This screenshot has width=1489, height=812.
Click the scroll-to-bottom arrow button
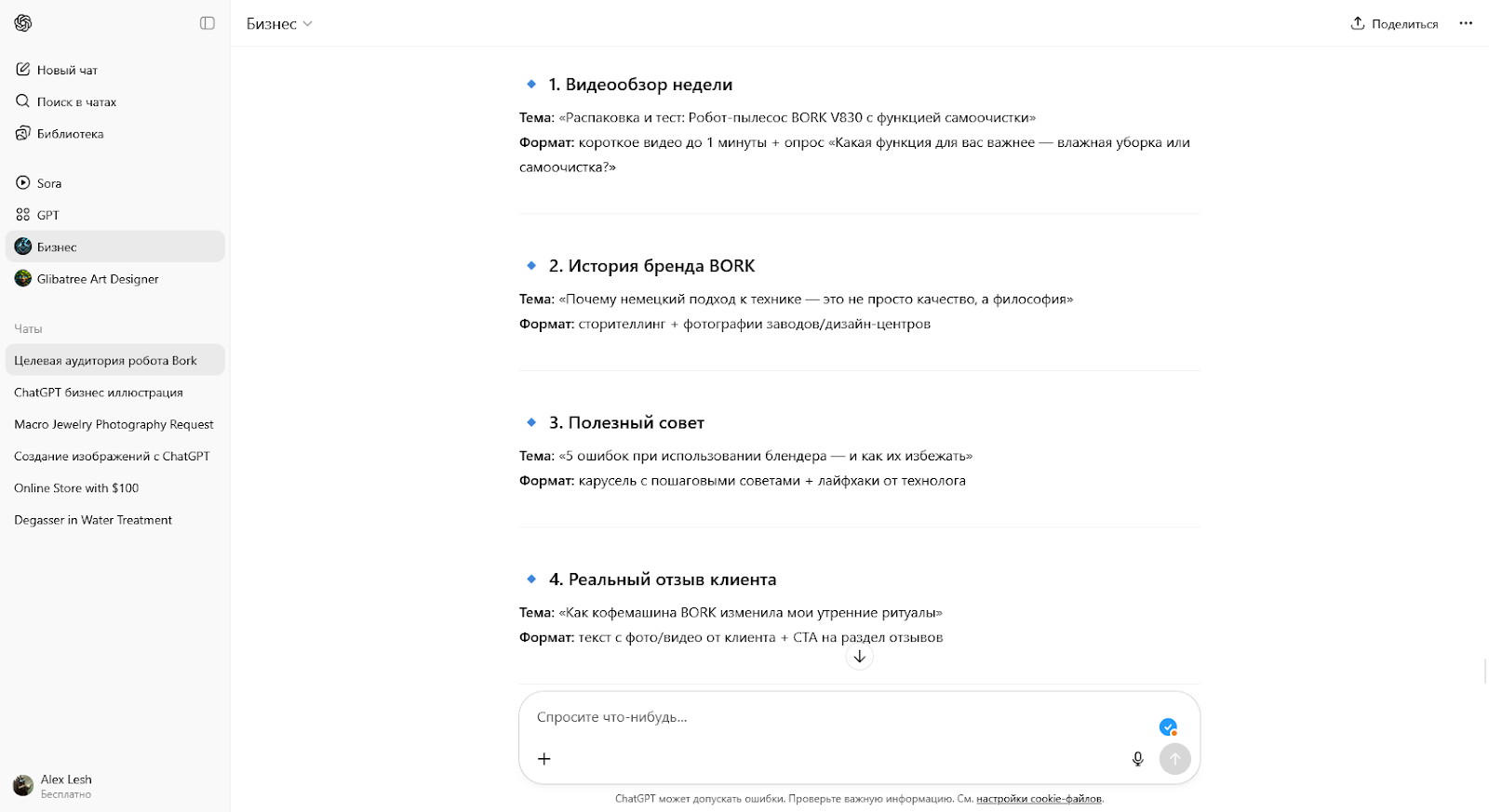pyautogui.click(x=859, y=657)
